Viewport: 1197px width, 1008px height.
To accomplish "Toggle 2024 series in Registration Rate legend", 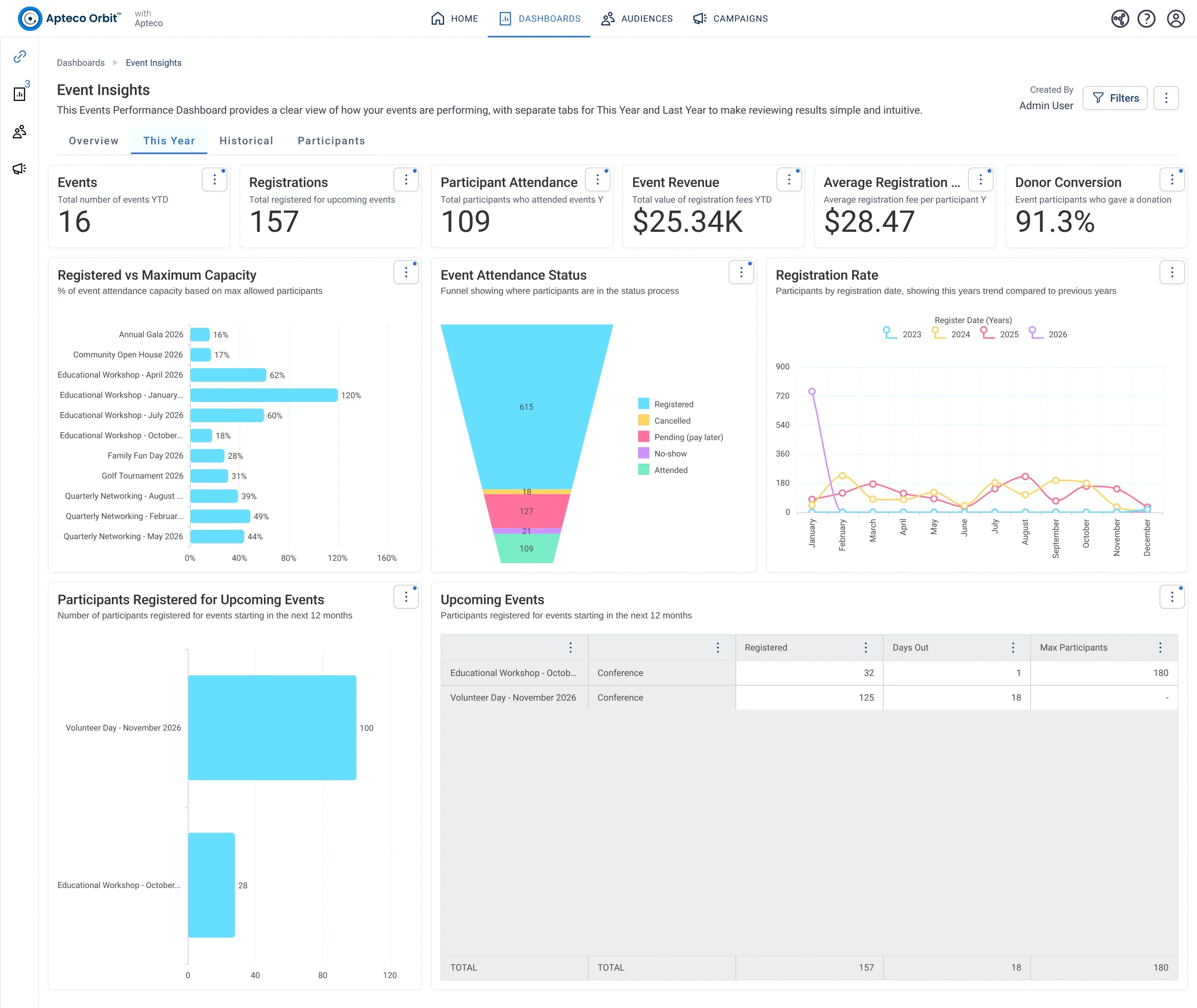I will 951,334.
